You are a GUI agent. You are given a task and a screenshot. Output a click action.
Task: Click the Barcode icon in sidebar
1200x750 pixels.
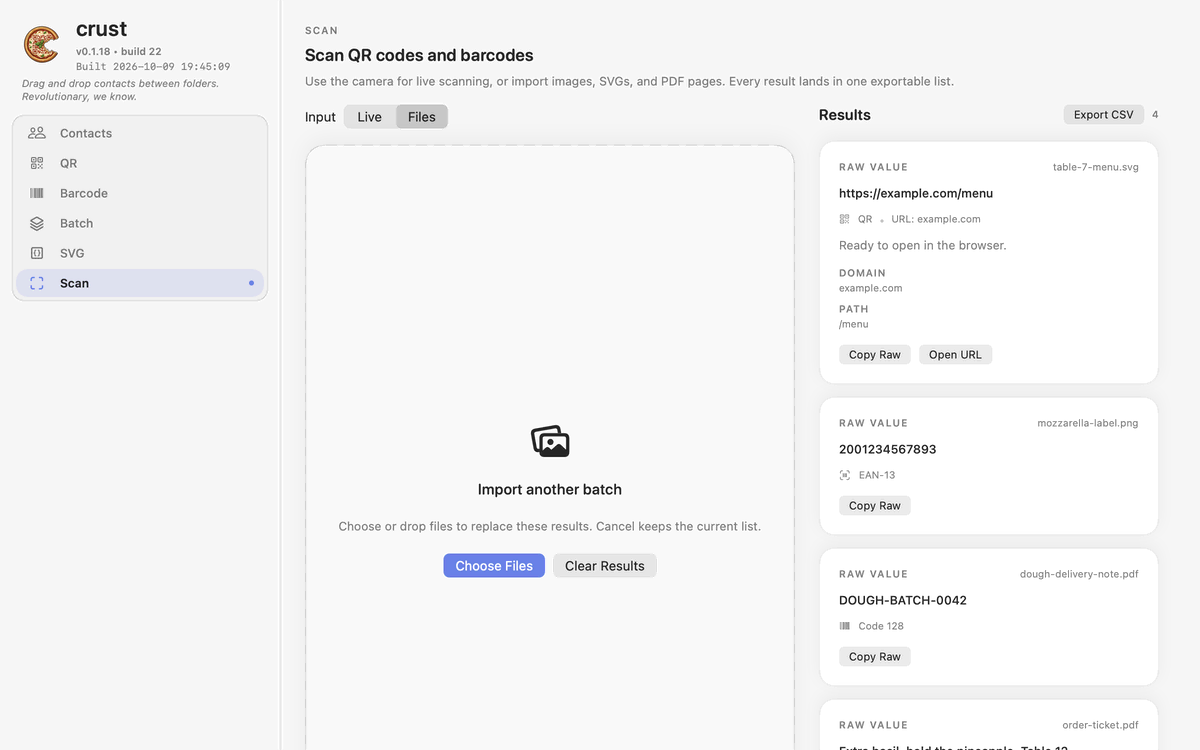click(37, 193)
